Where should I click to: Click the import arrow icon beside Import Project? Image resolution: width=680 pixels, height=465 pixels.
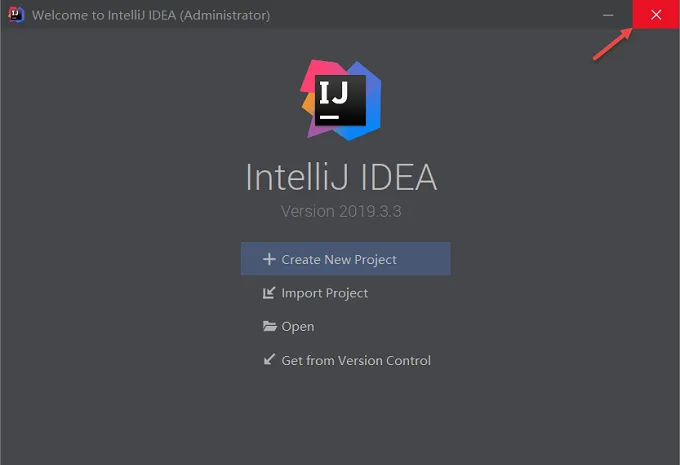click(x=269, y=293)
